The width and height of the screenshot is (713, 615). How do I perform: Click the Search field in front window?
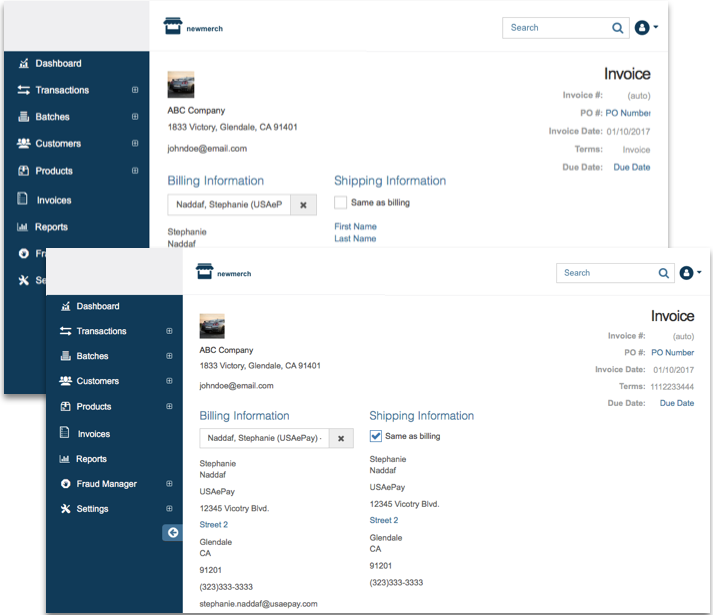tap(605, 273)
